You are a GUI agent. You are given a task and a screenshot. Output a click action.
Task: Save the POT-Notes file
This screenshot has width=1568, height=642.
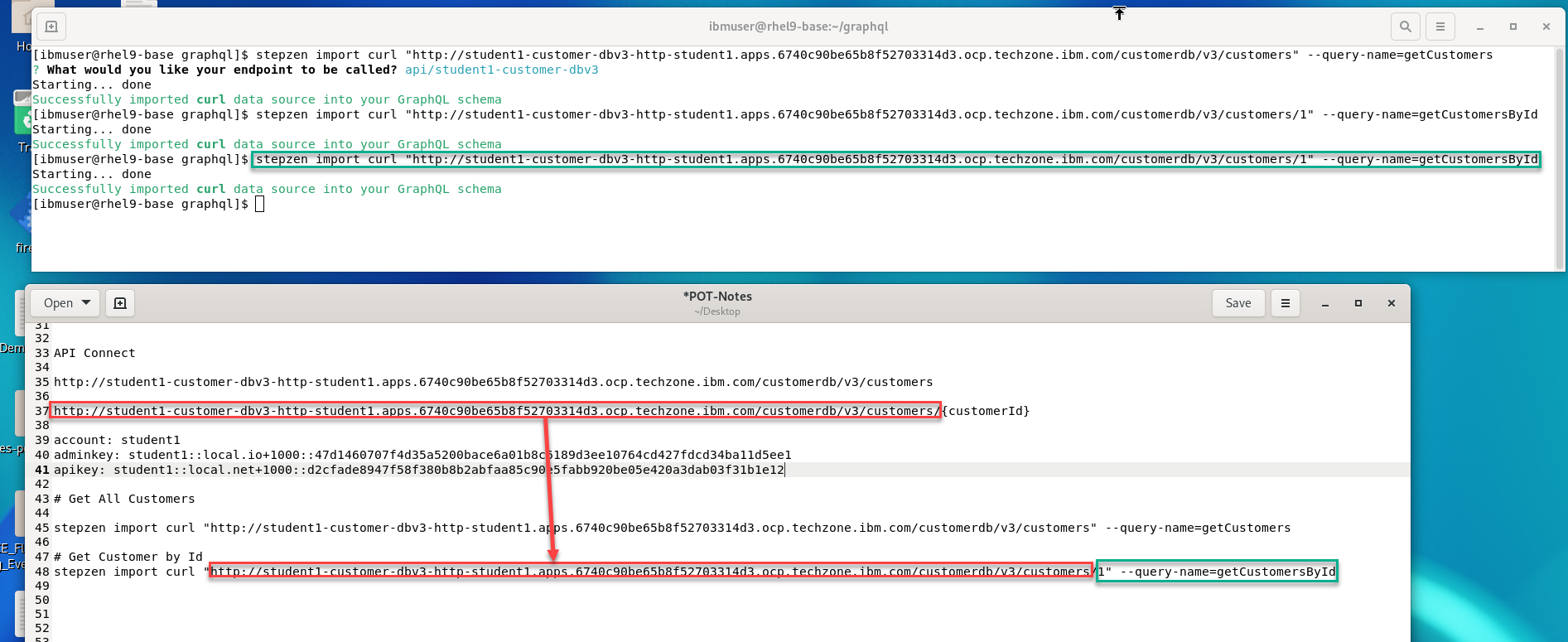coord(1238,303)
